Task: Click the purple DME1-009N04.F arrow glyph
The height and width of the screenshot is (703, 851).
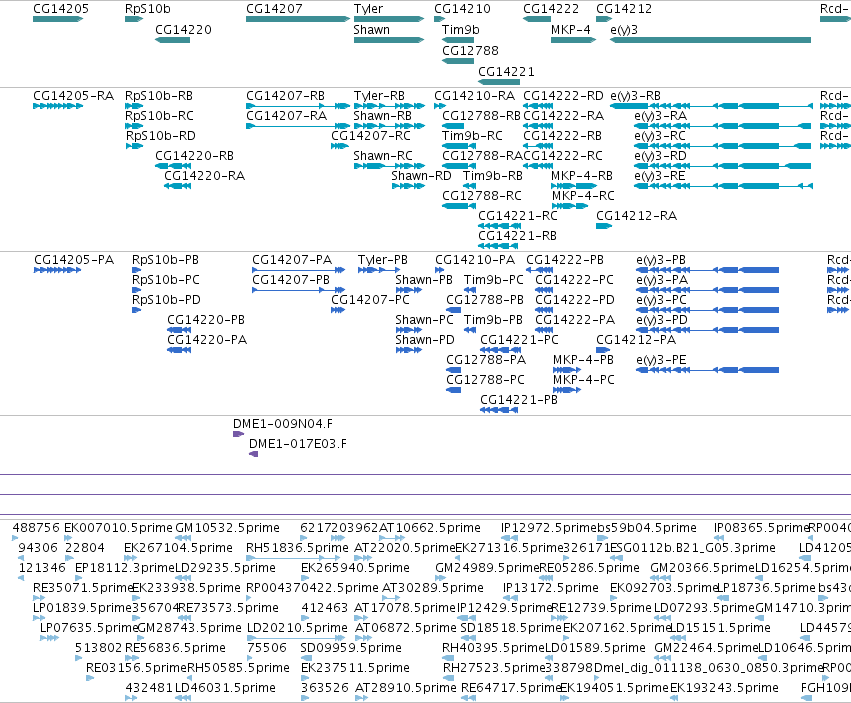Action: (x=238, y=434)
